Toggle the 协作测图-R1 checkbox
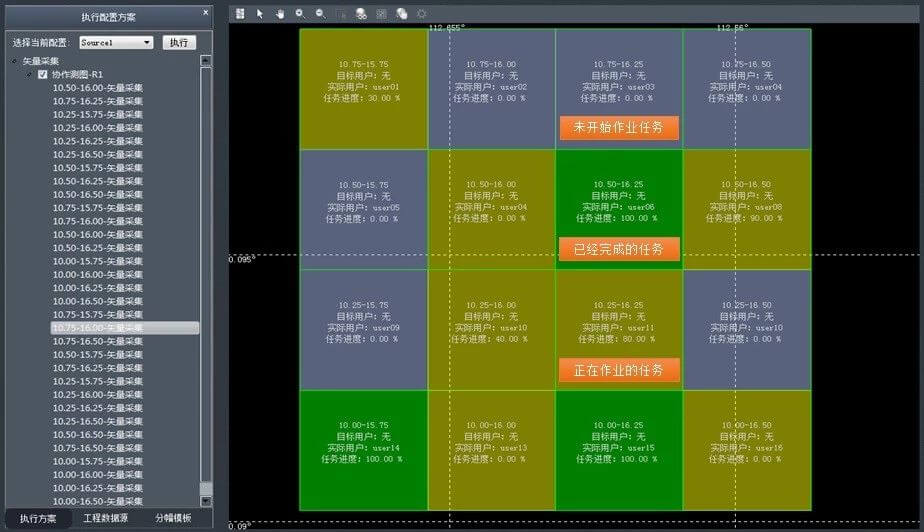The image size is (924, 532). tap(43, 75)
